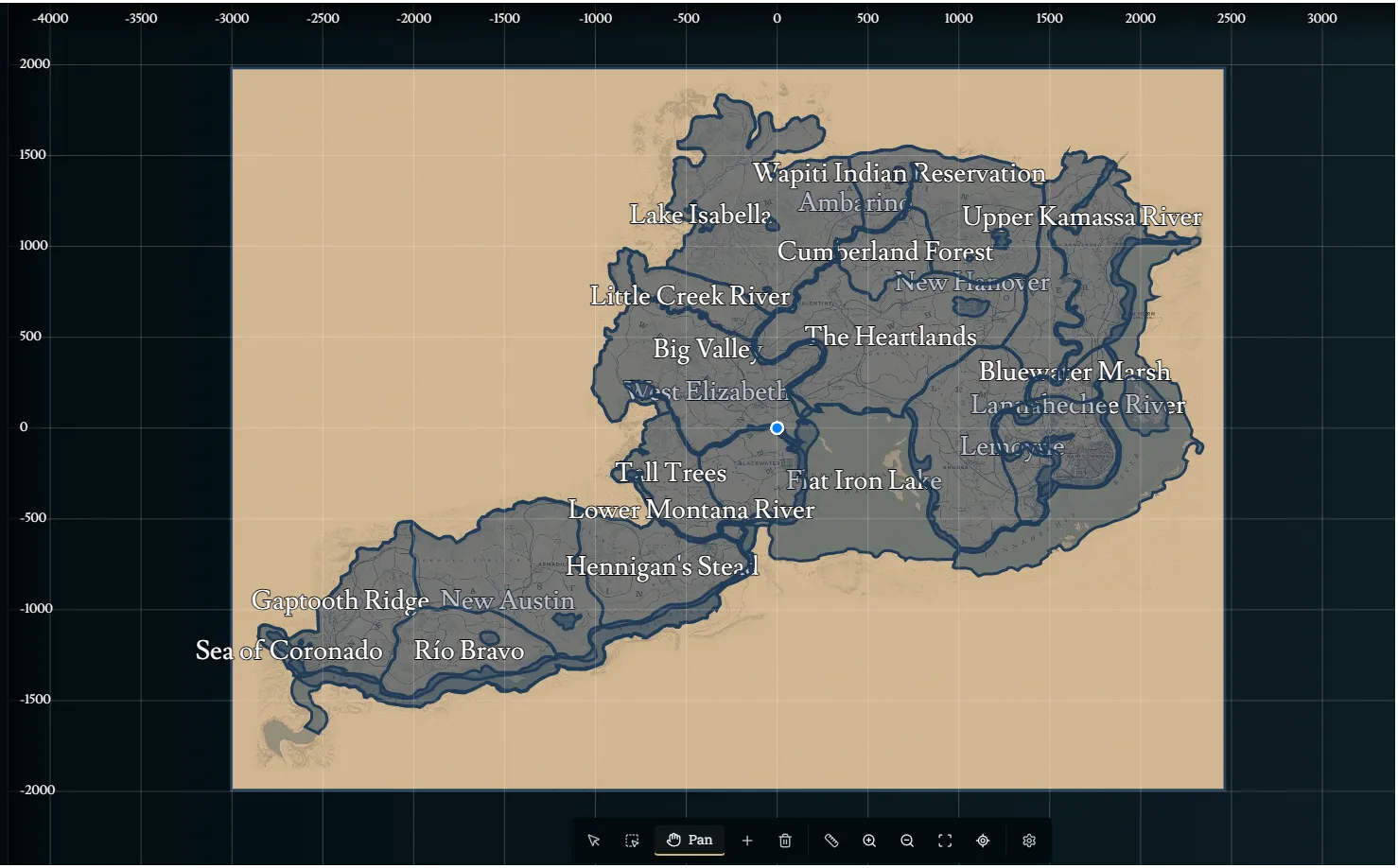Open the settings gear
Viewport: 1398px width, 868px height.
click(x=1028, y=841)
